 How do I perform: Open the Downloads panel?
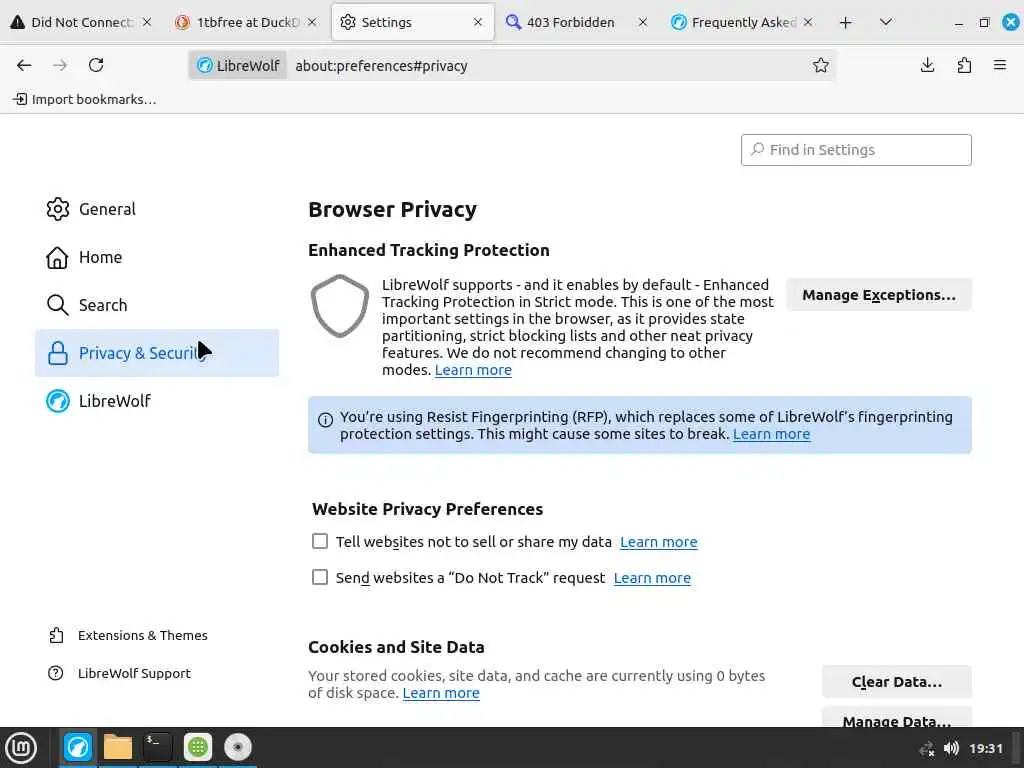click(927, 65)
